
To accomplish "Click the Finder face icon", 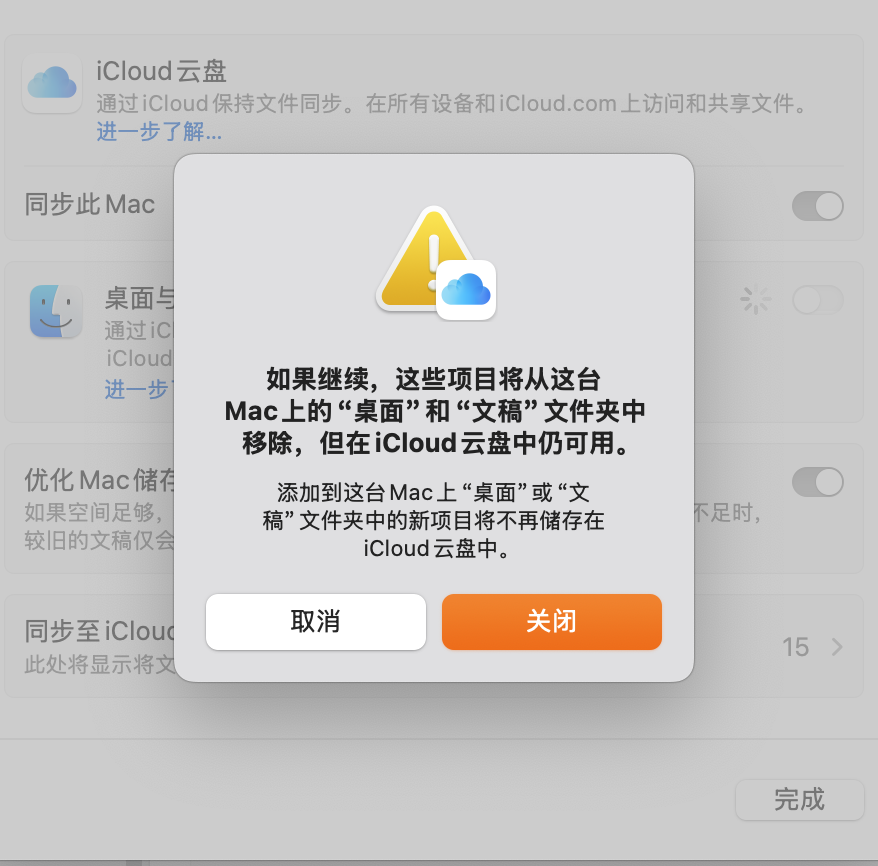I will point(56,311).
